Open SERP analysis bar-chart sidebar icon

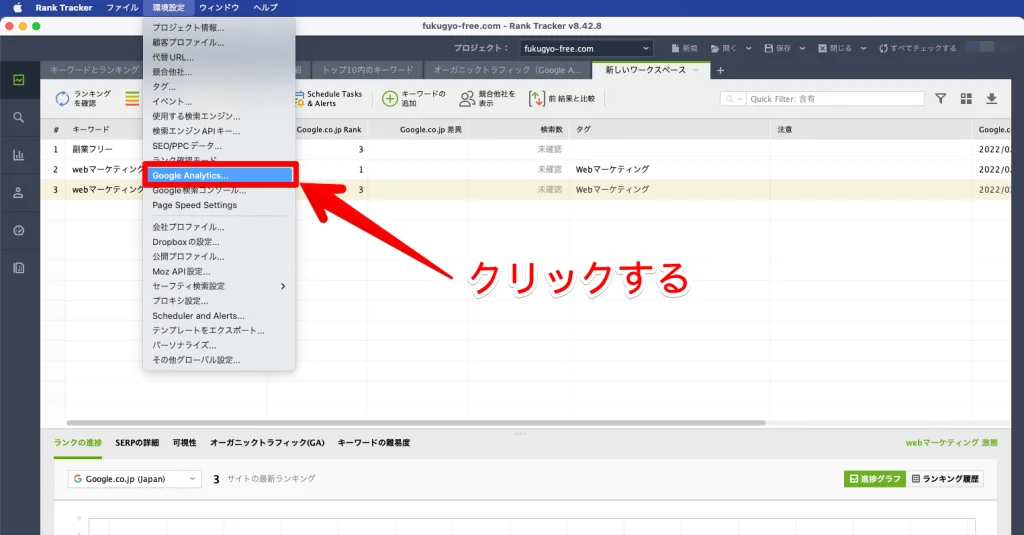pos(19,155)
